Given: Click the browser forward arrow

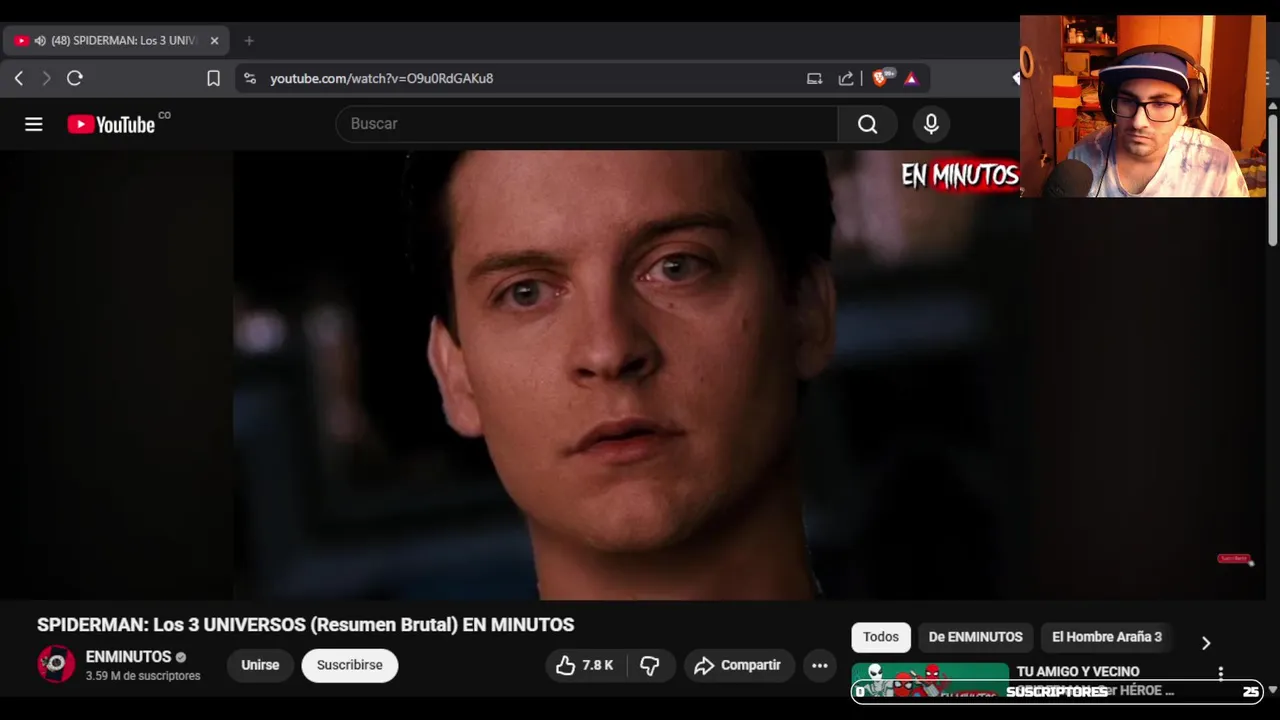Looking at the screenshot, I should click(x=46, y=78).
